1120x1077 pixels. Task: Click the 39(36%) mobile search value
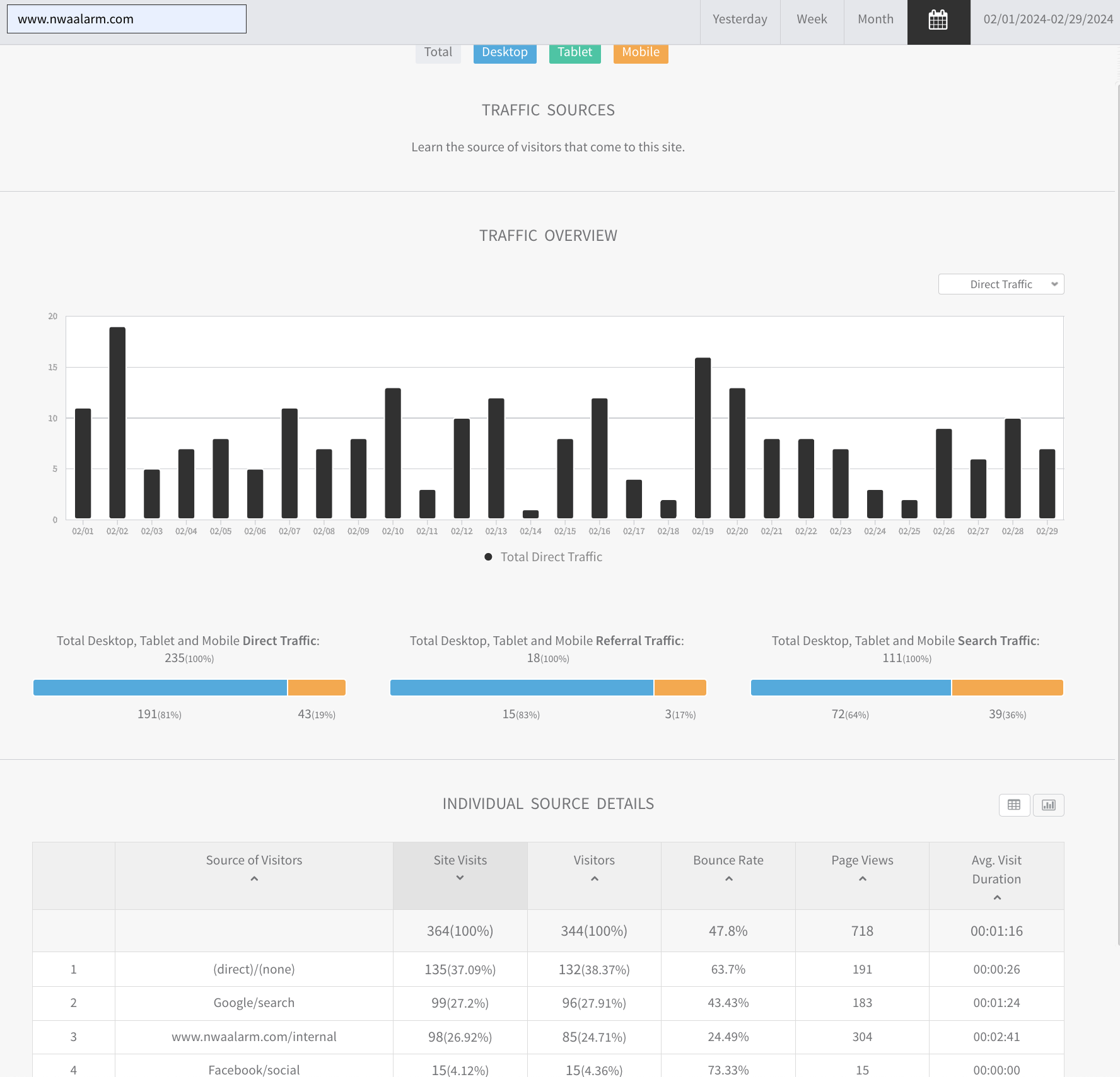[x=1008, y=714]
